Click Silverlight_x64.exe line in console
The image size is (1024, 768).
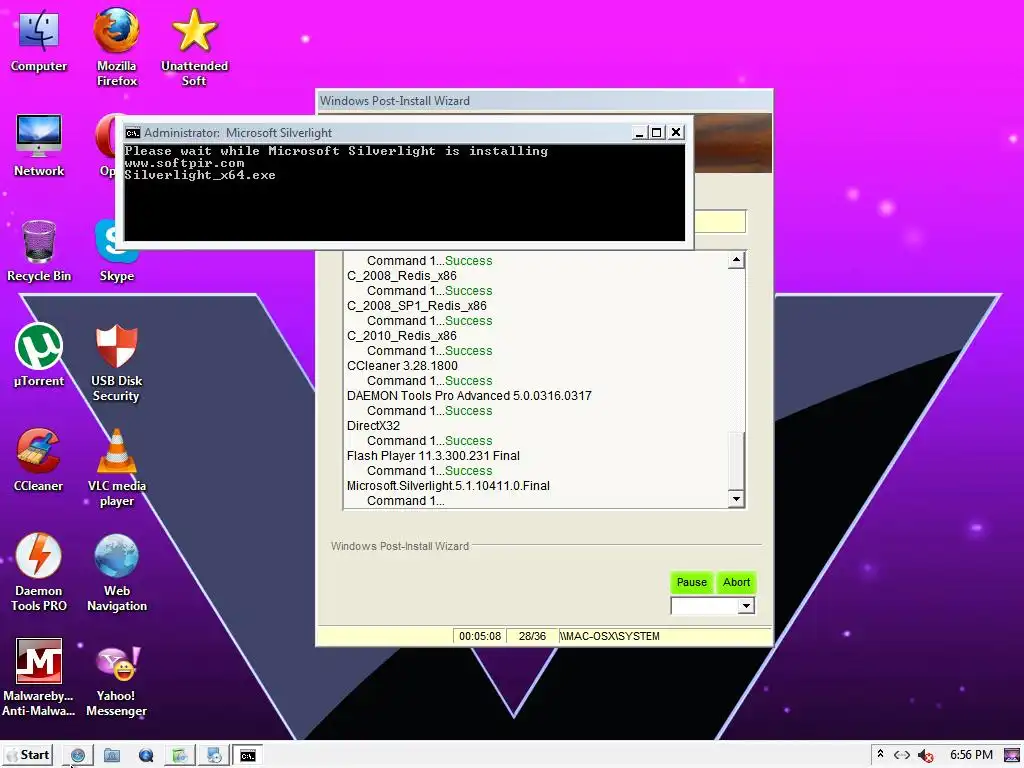coord(200,175)
